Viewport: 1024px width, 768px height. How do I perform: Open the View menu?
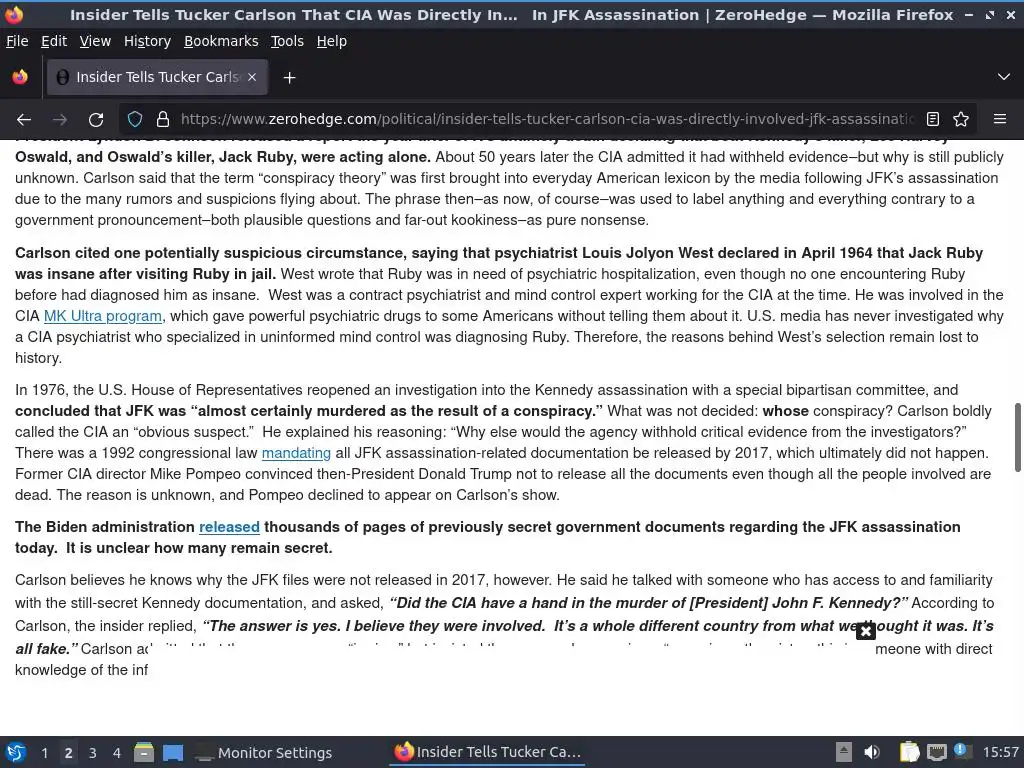point(95,41)
